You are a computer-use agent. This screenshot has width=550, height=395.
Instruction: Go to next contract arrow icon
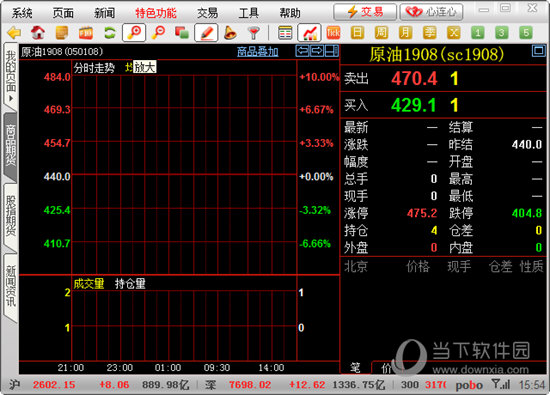click(317, 51)
